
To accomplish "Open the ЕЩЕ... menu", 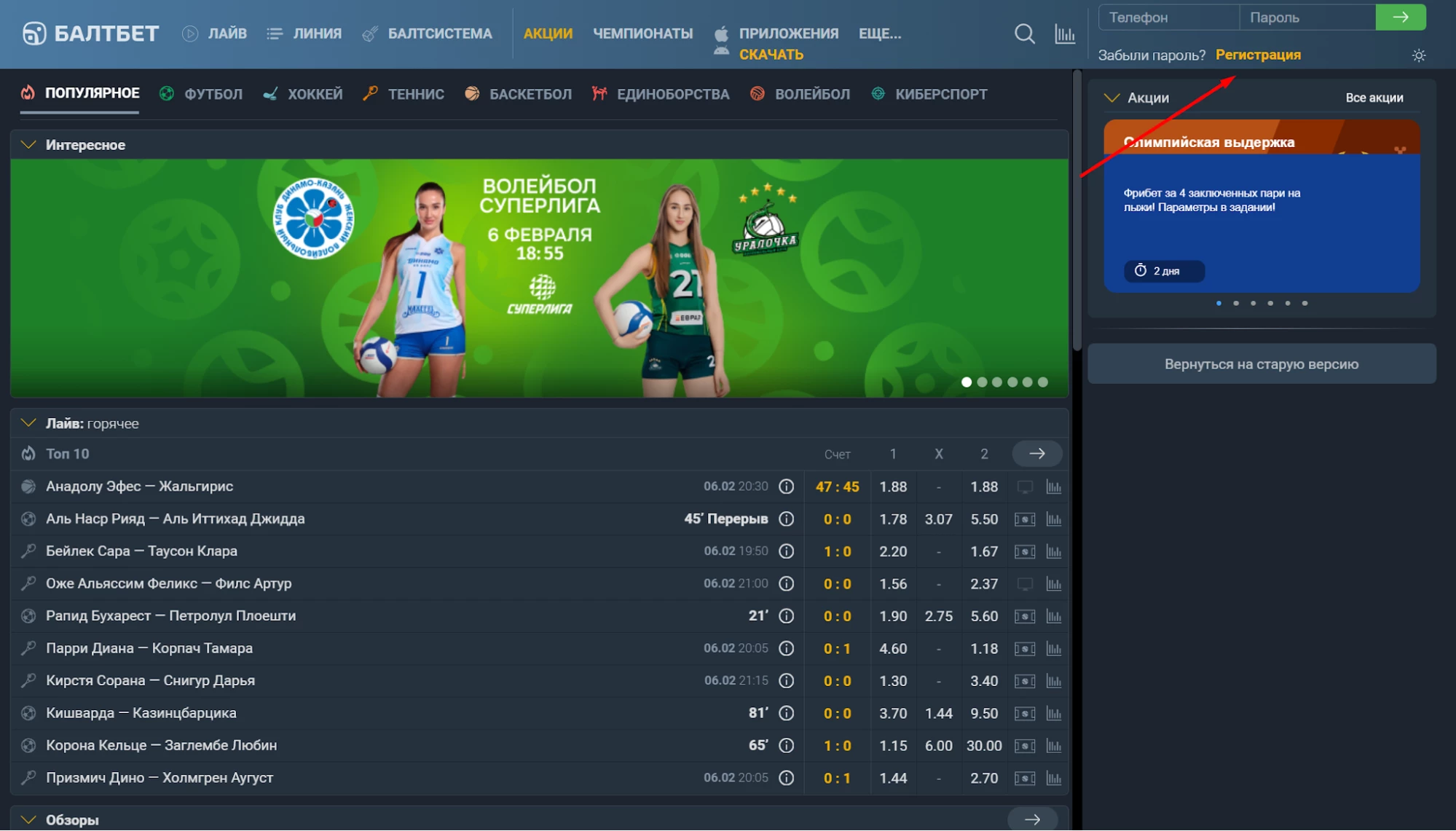I will click(880, 34).
